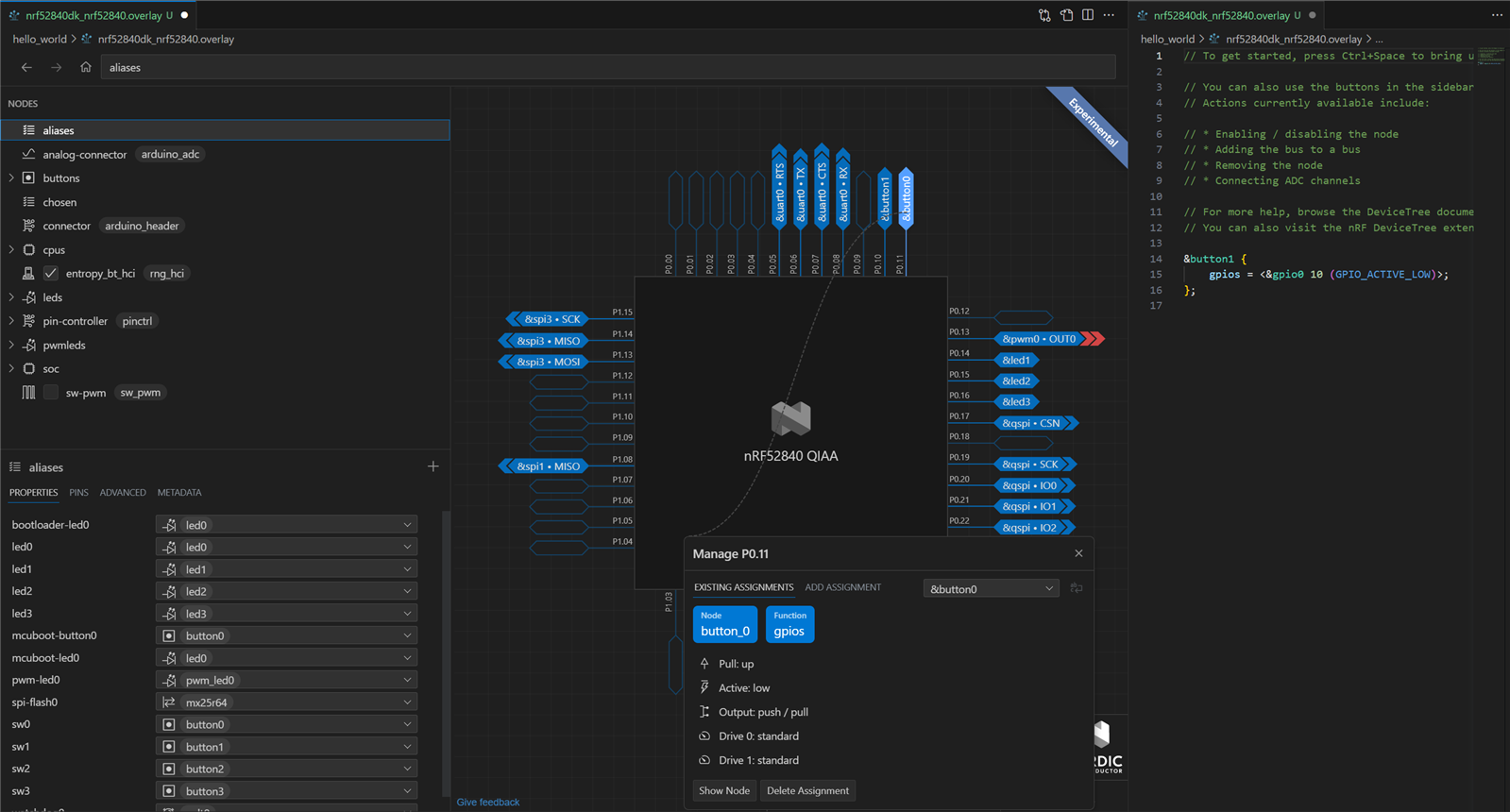The image size is (1510, 812).
Task: Activate the right nrf52840dk overlay editor tab
Action: tap(1227, 15)
